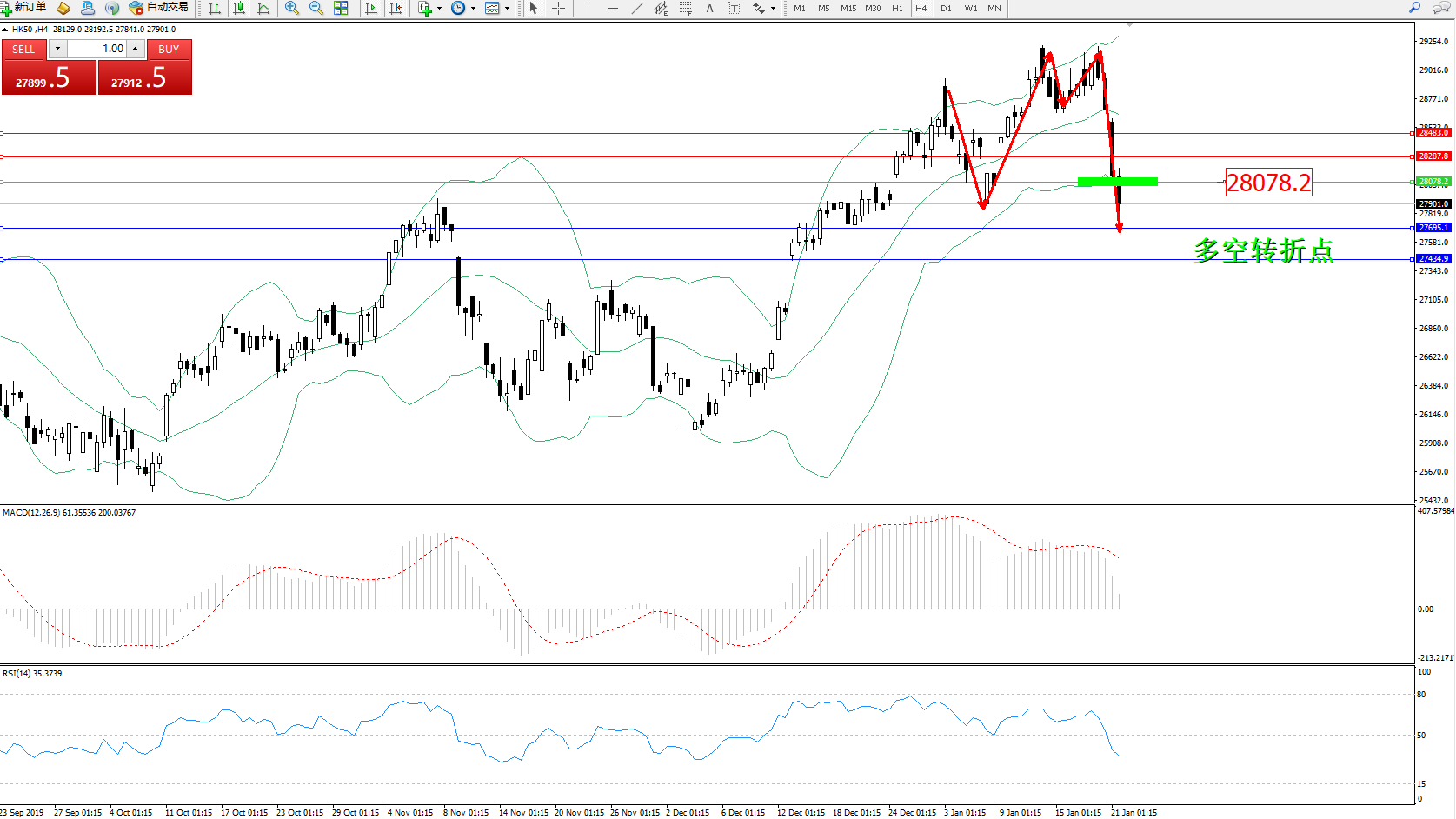Select the Crosshair cursor tool
This screenshot has height=819, width=1456.
558,8
